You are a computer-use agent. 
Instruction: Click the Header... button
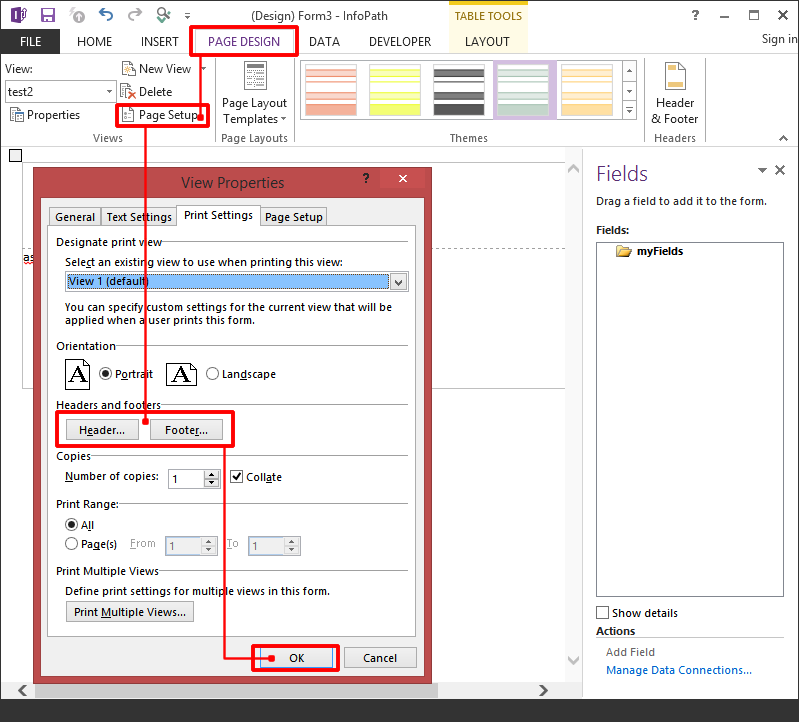[x=102, y=430]
